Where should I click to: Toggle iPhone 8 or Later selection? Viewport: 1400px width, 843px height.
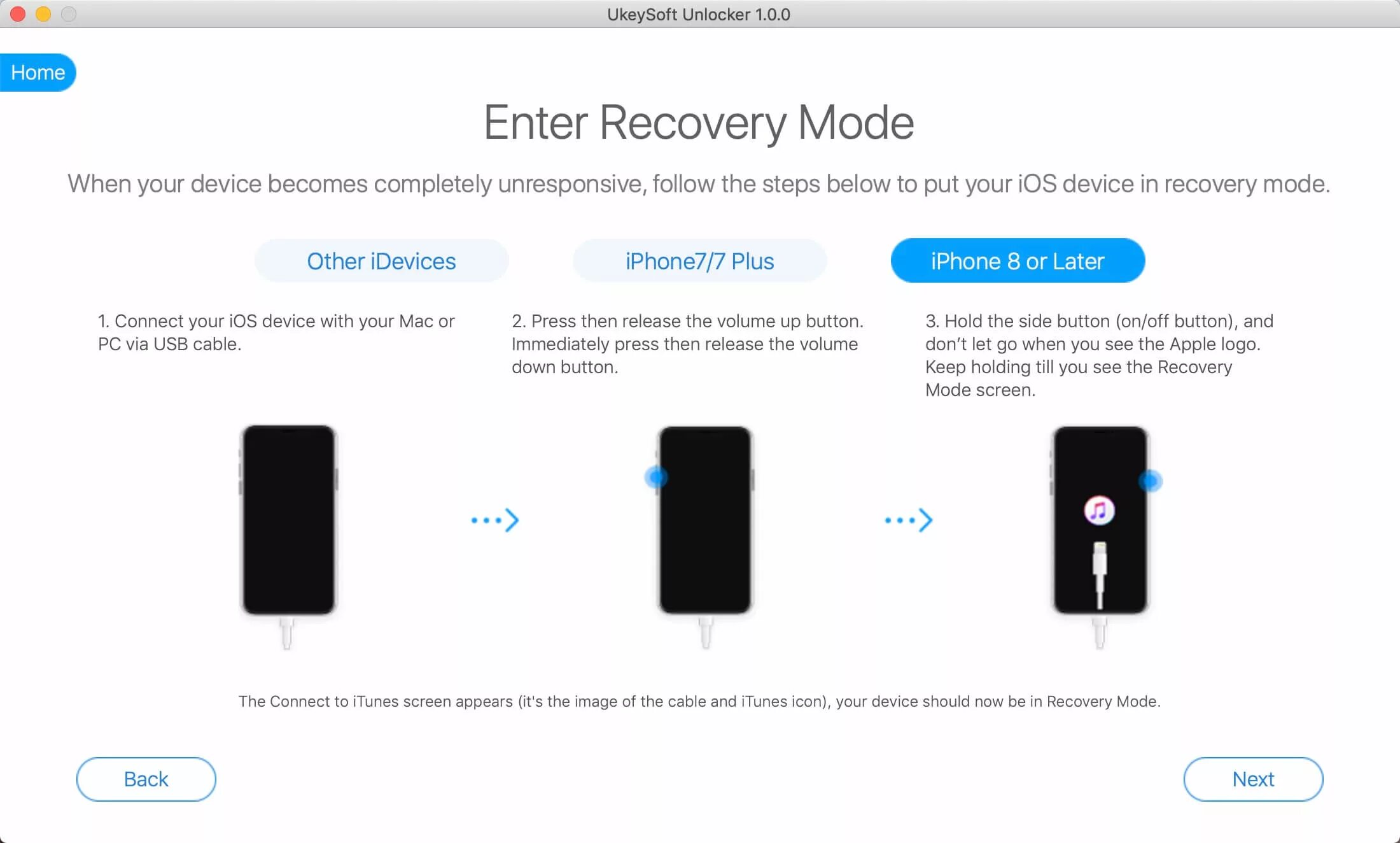pos(1018,261)
